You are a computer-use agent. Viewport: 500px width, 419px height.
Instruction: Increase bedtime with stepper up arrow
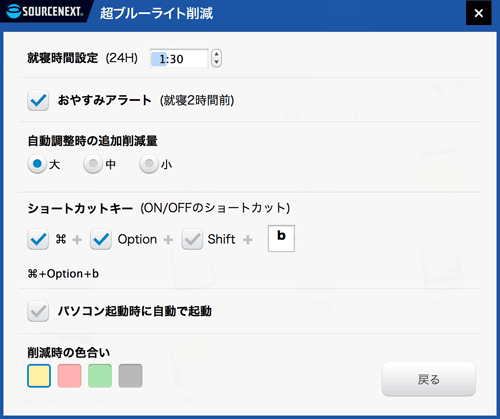[216, 55]
